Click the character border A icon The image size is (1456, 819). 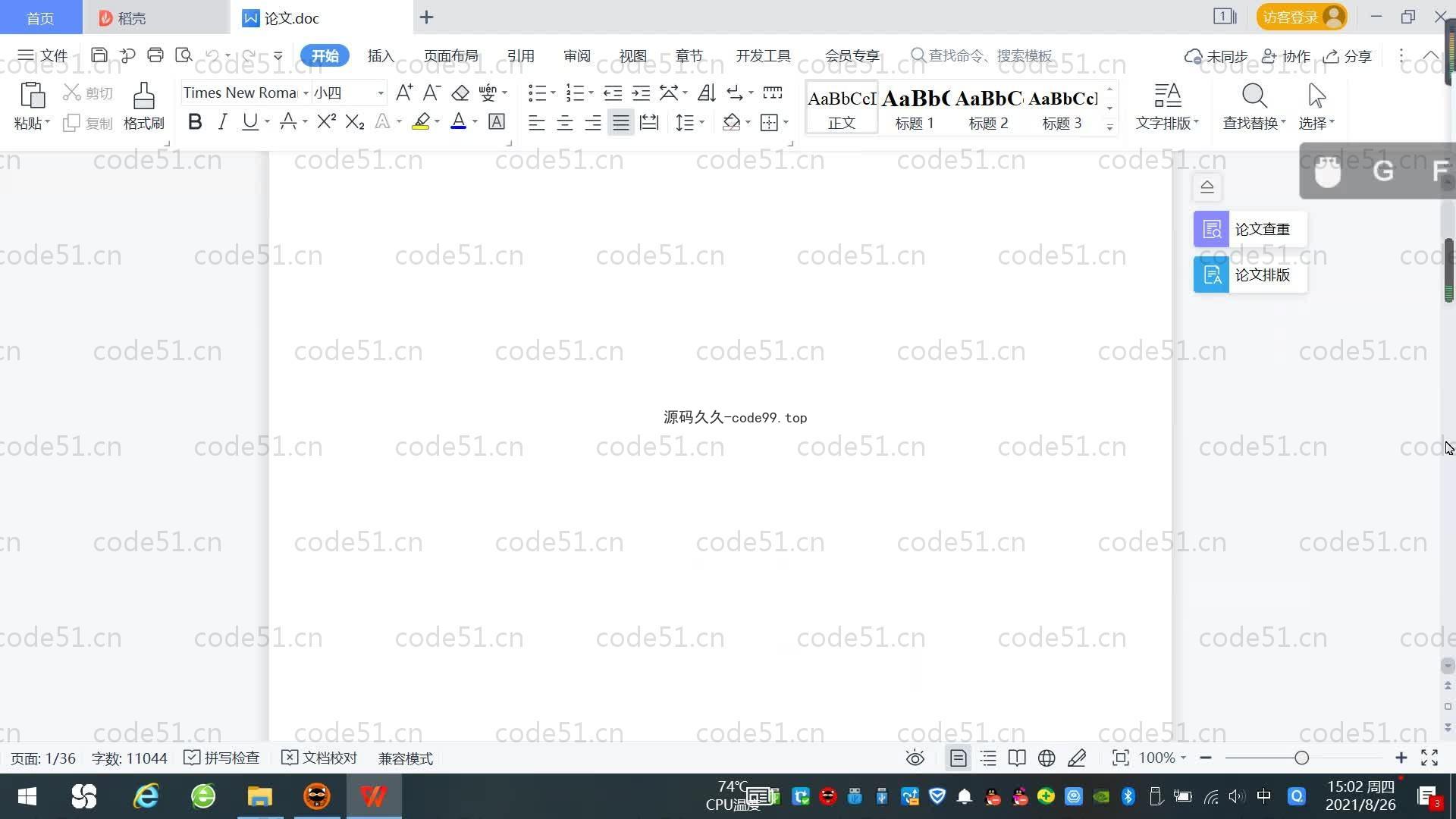click(x=497, y=121)
